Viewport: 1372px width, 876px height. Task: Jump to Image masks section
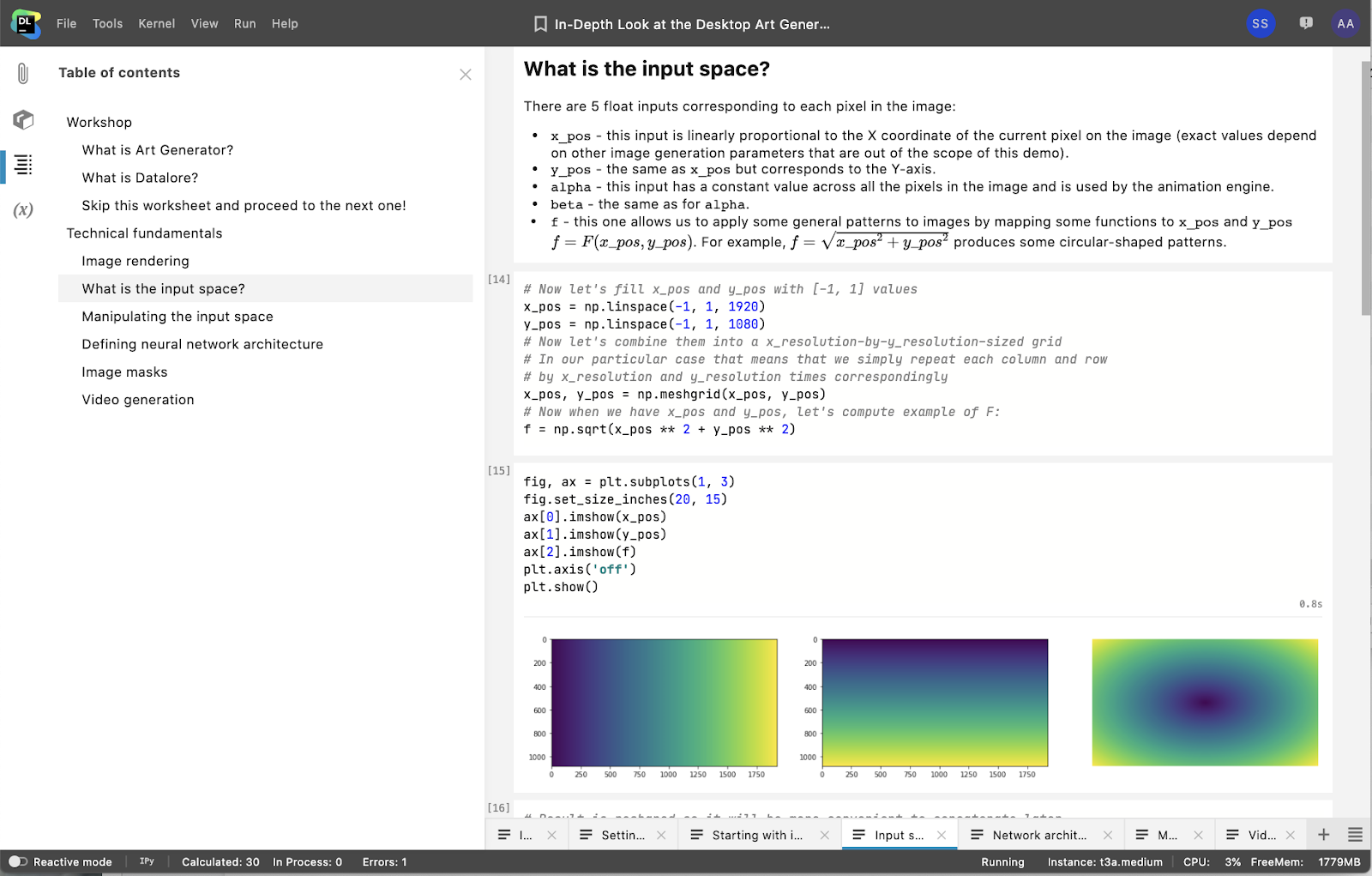[124, 372]
